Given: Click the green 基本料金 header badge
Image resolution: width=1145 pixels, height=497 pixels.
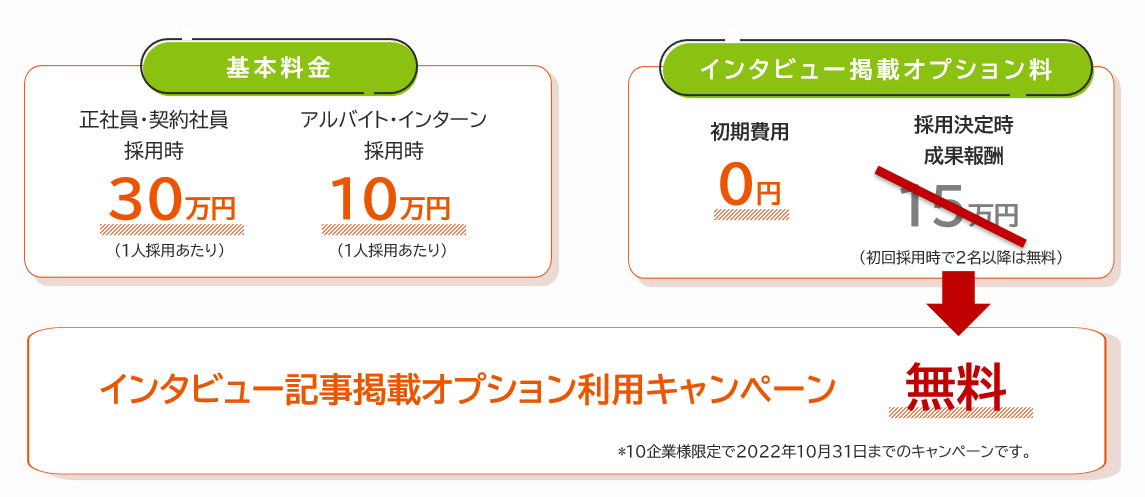Looking at the screenshot, I should (278, 69).
